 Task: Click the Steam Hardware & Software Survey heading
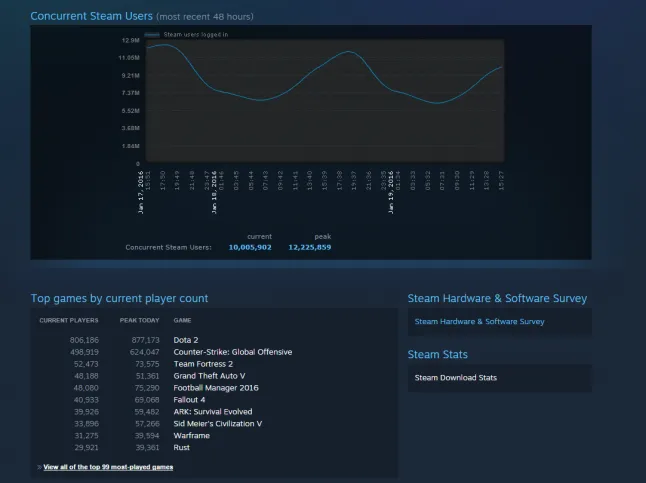tap(497, 298)
